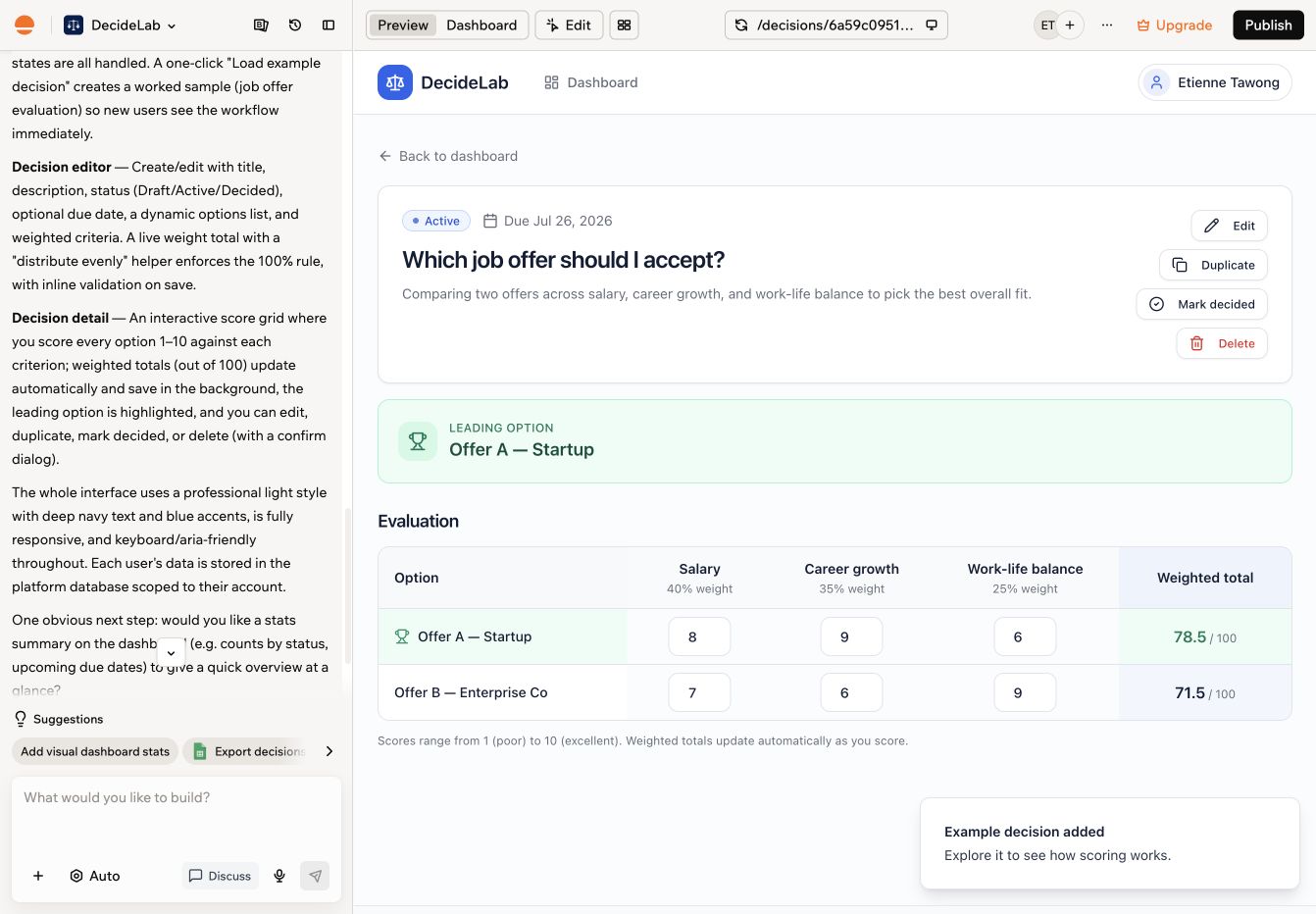Click the Career growth score for Offer A
Viewport: 1316px width, 914px height.
click(851, 636)
